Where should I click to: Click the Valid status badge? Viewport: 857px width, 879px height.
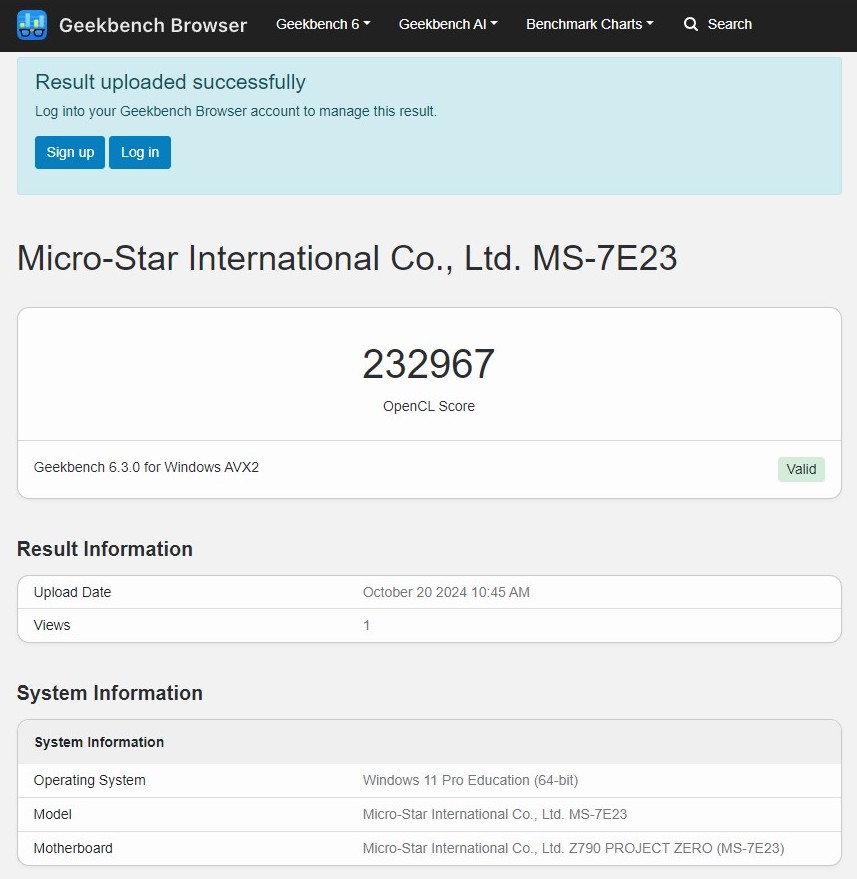click(801, 469)
